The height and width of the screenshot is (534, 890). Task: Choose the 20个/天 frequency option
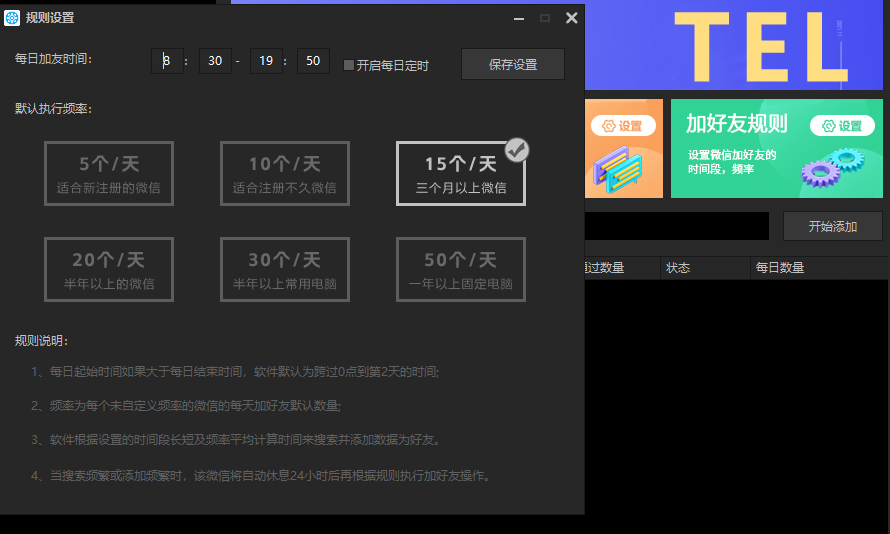[109, 270]
